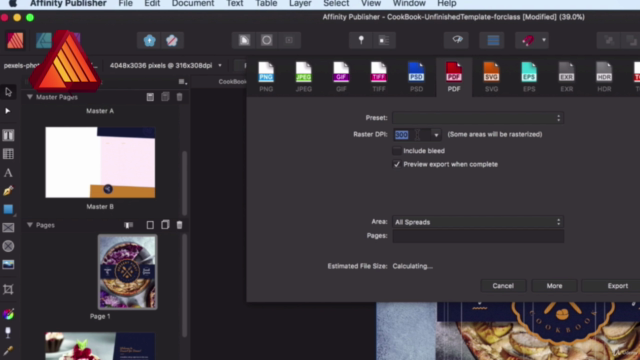Select EPS export format
This screenshot has height=360, width=640.
(529, 76)
